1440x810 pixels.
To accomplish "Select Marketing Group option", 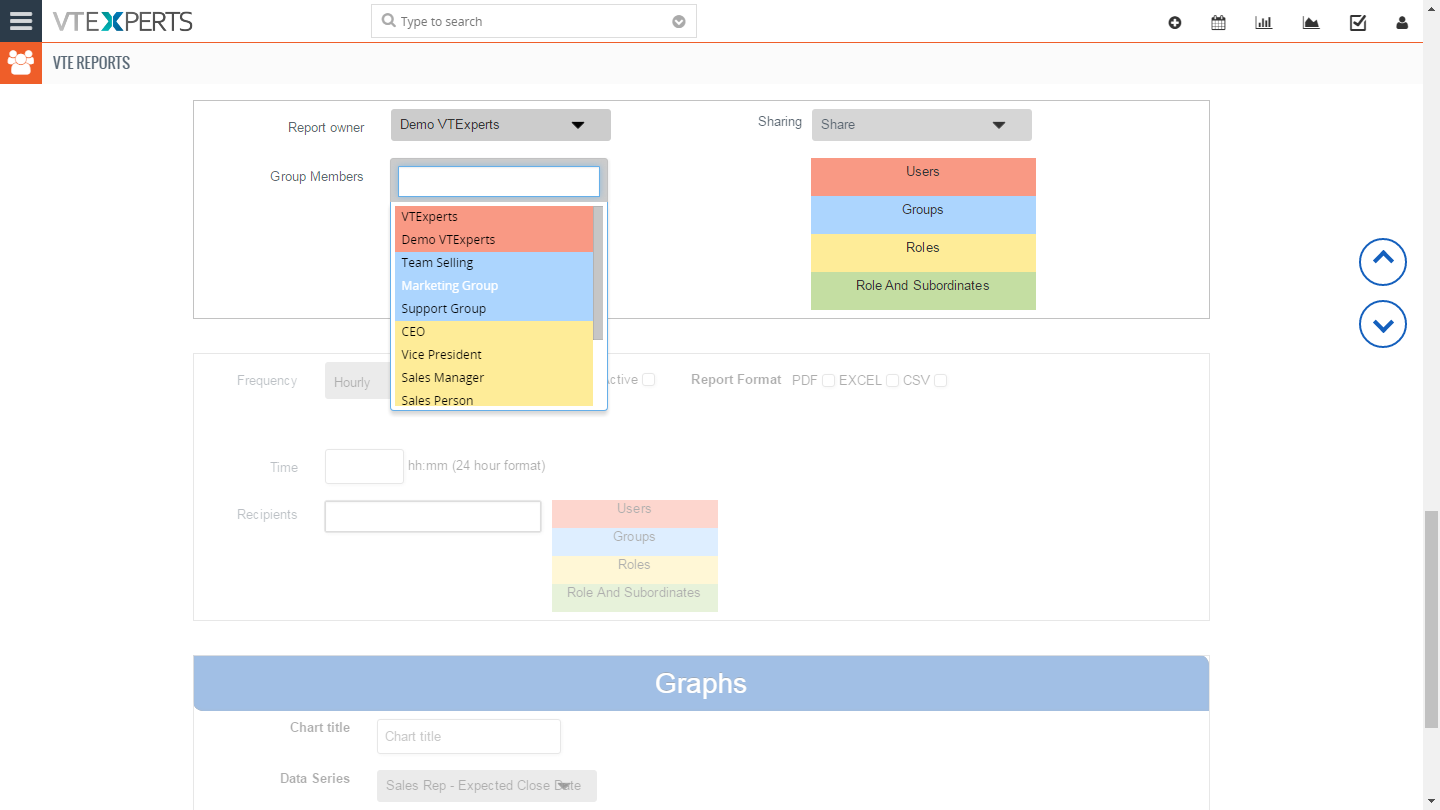I will (494, 286).
